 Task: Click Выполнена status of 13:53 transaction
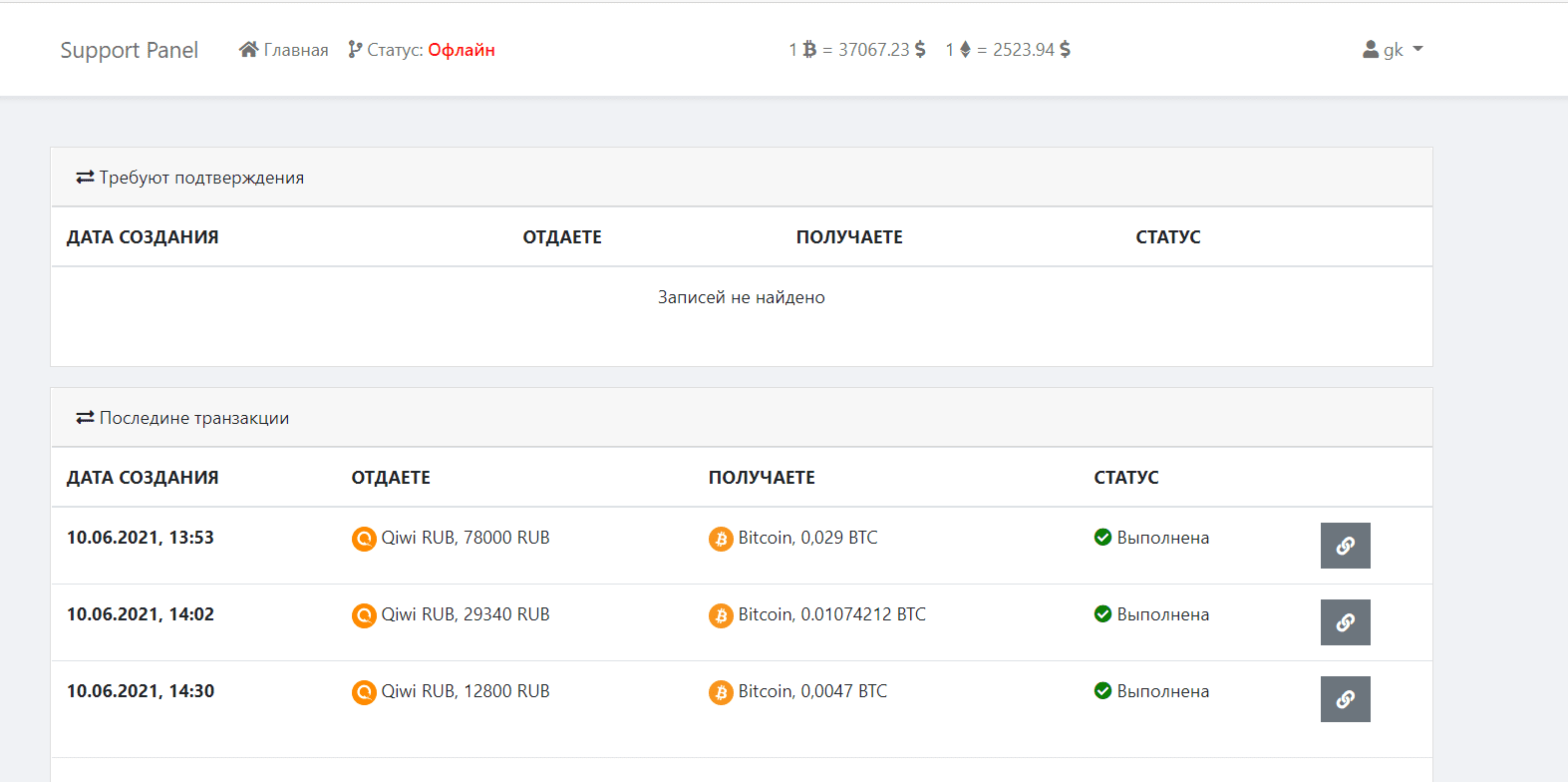[x=1162, y=538]
